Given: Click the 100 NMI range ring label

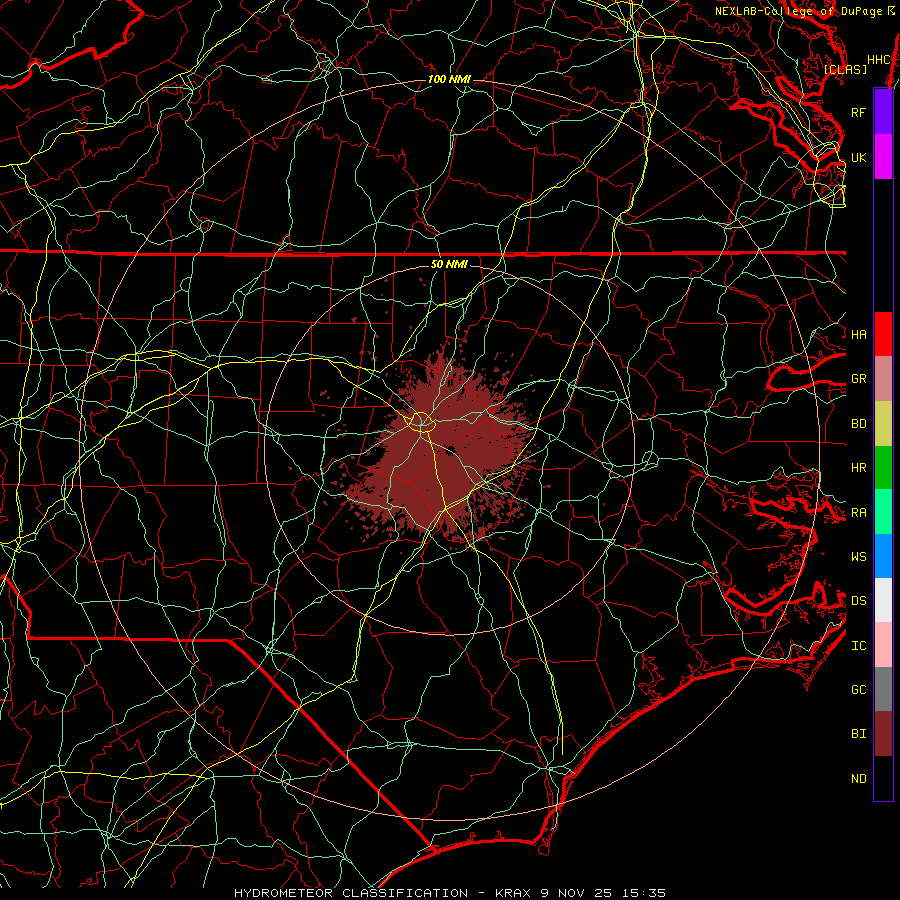Looking at the screenshot, I should 449,79.
